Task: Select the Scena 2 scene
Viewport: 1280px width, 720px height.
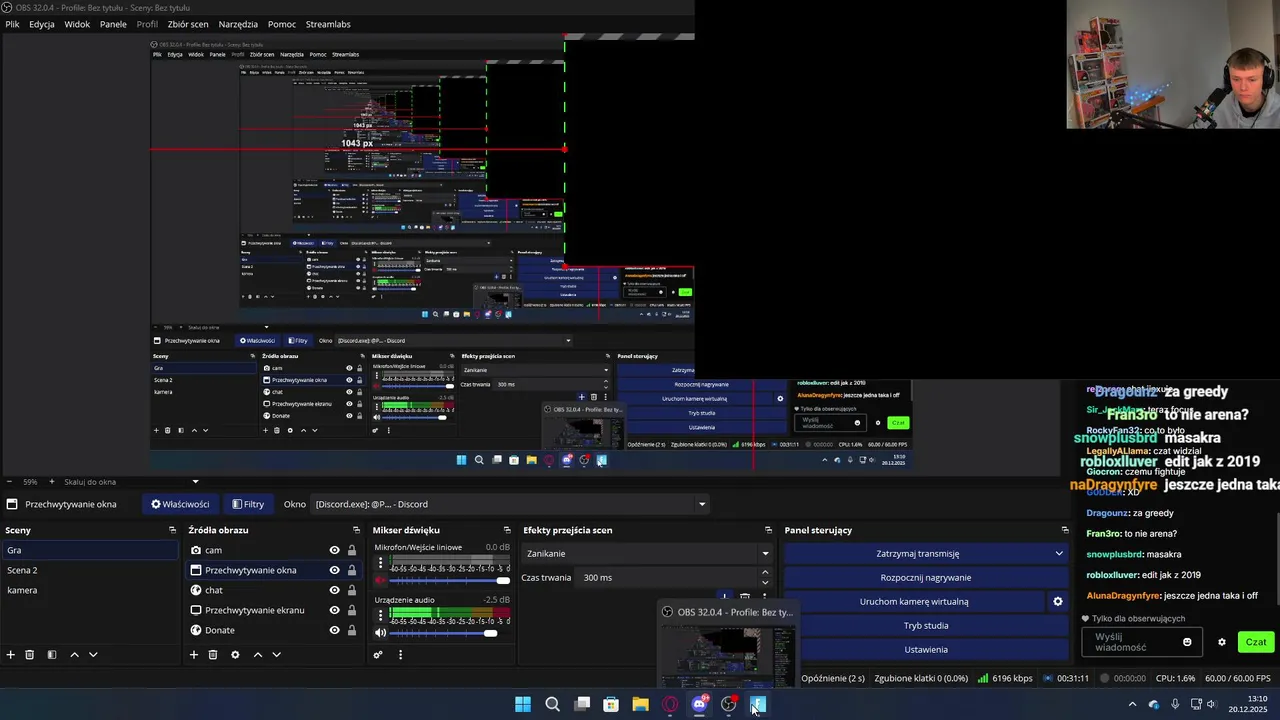Action: point(89,570)
